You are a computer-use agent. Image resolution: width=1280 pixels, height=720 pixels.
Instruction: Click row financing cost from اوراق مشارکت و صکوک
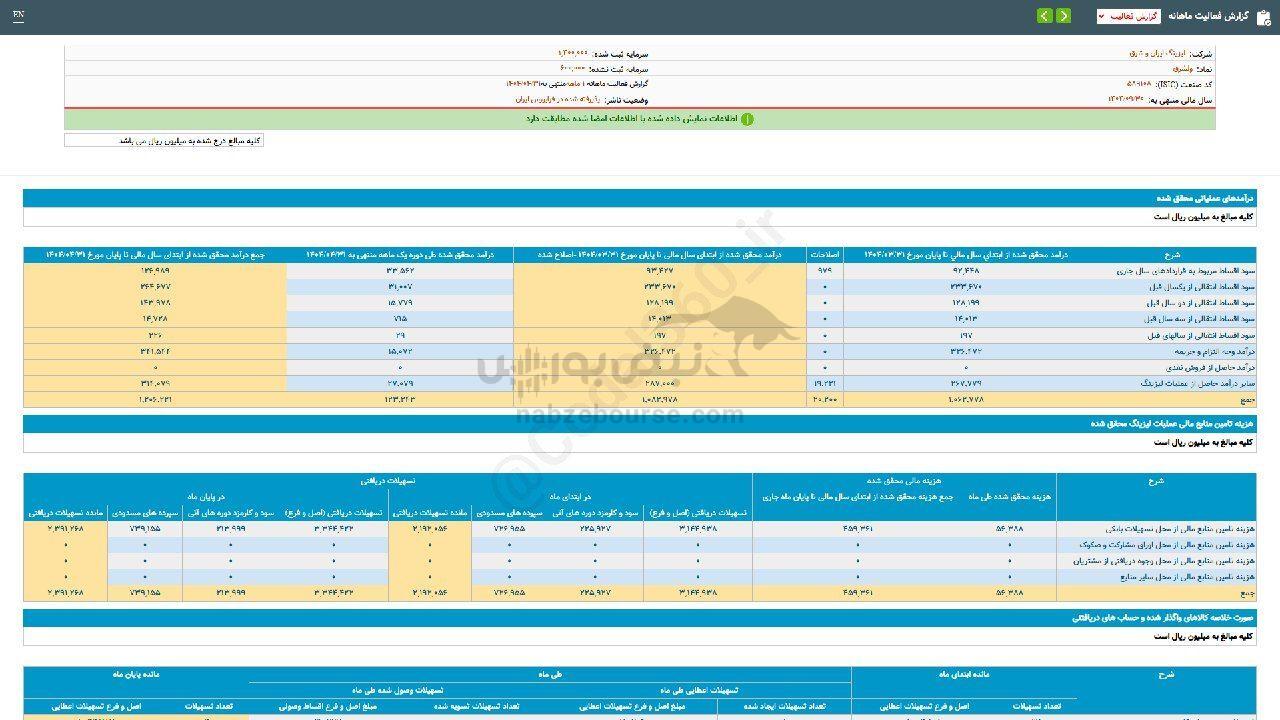[640, 545]
